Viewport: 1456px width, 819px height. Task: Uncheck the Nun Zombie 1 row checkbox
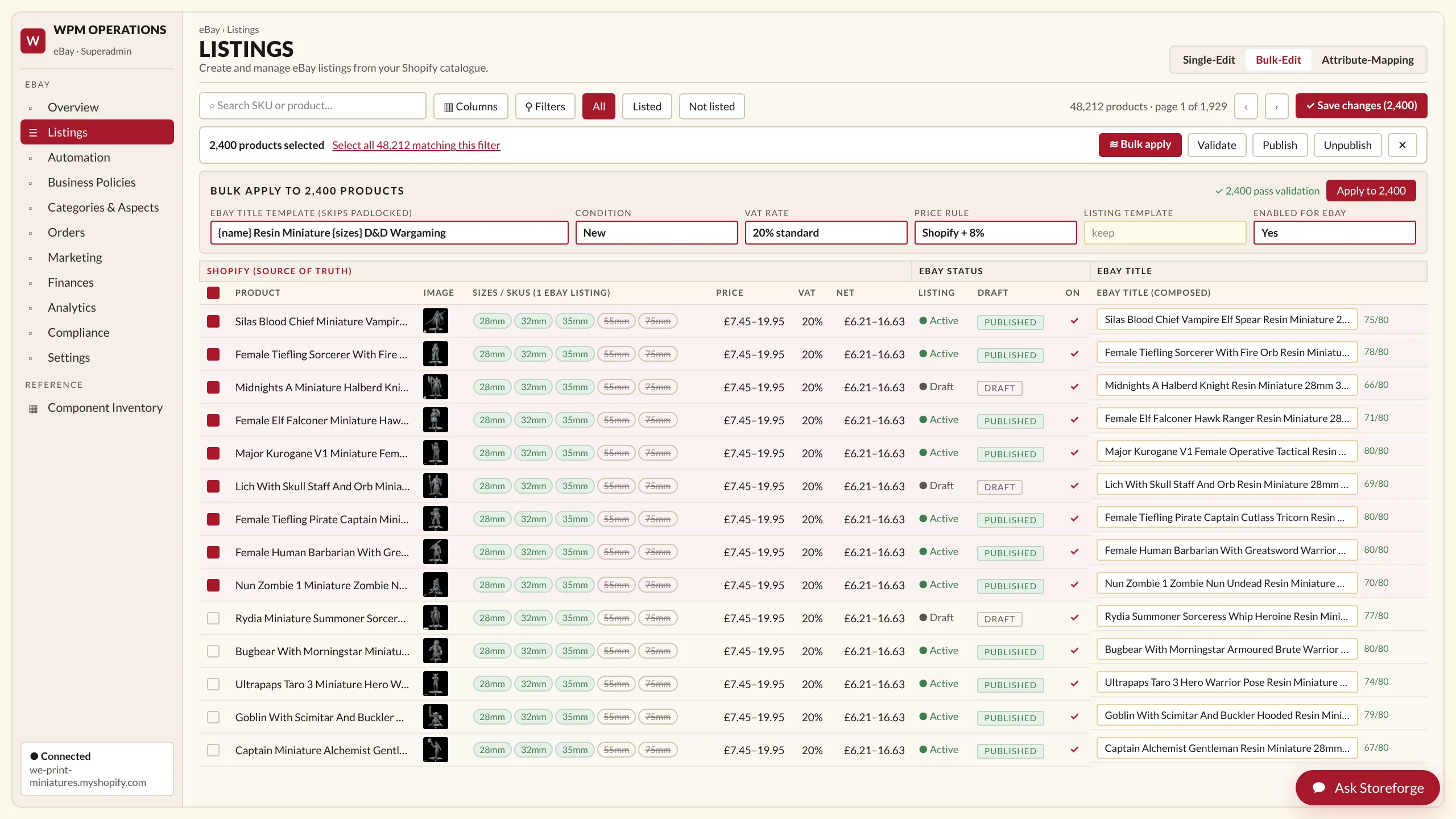tap(213, 585)
